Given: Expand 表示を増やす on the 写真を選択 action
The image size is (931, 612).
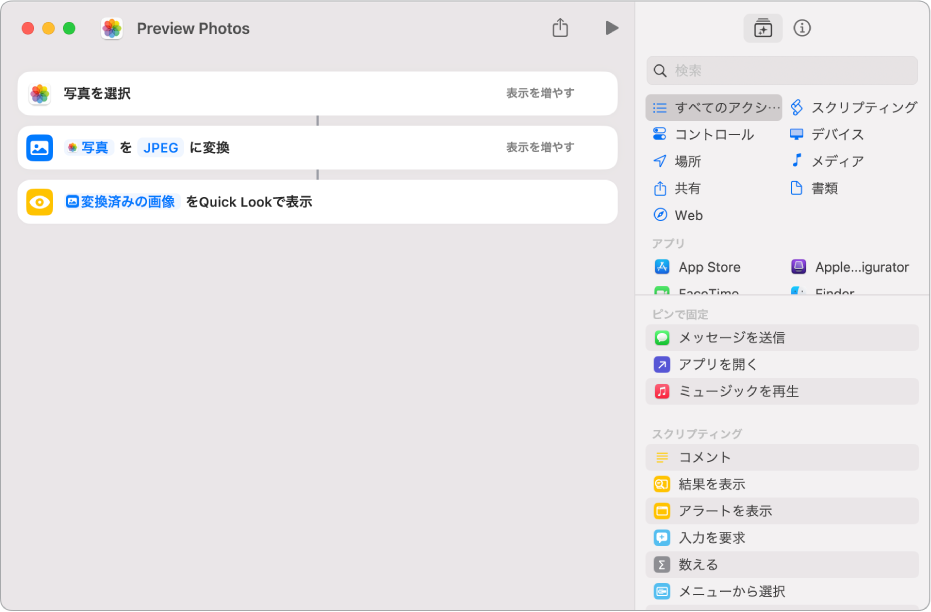Looking at the screenshot, I should (540, 93).
